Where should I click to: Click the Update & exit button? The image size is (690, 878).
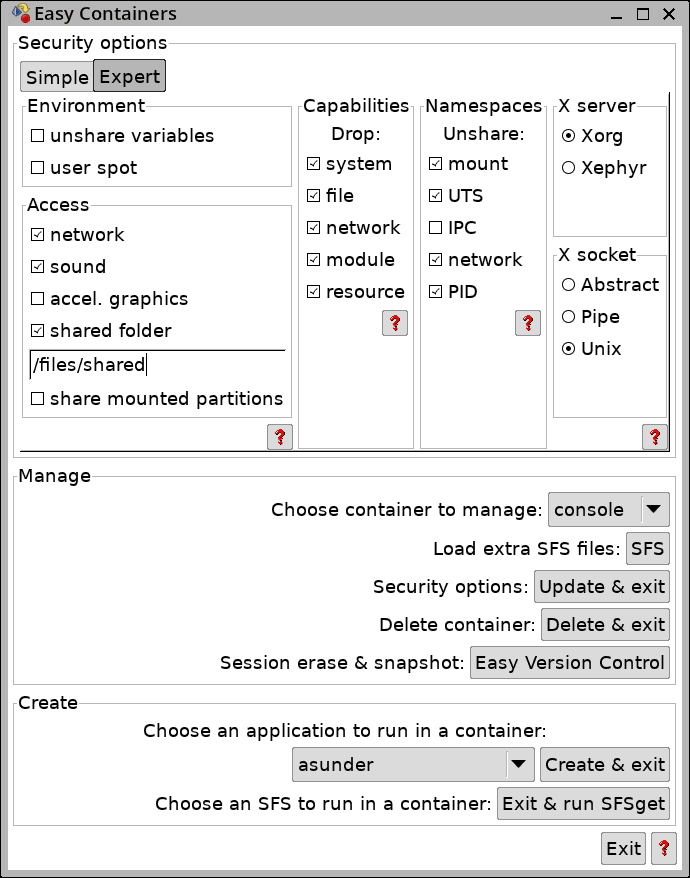[x=602, y=586]
